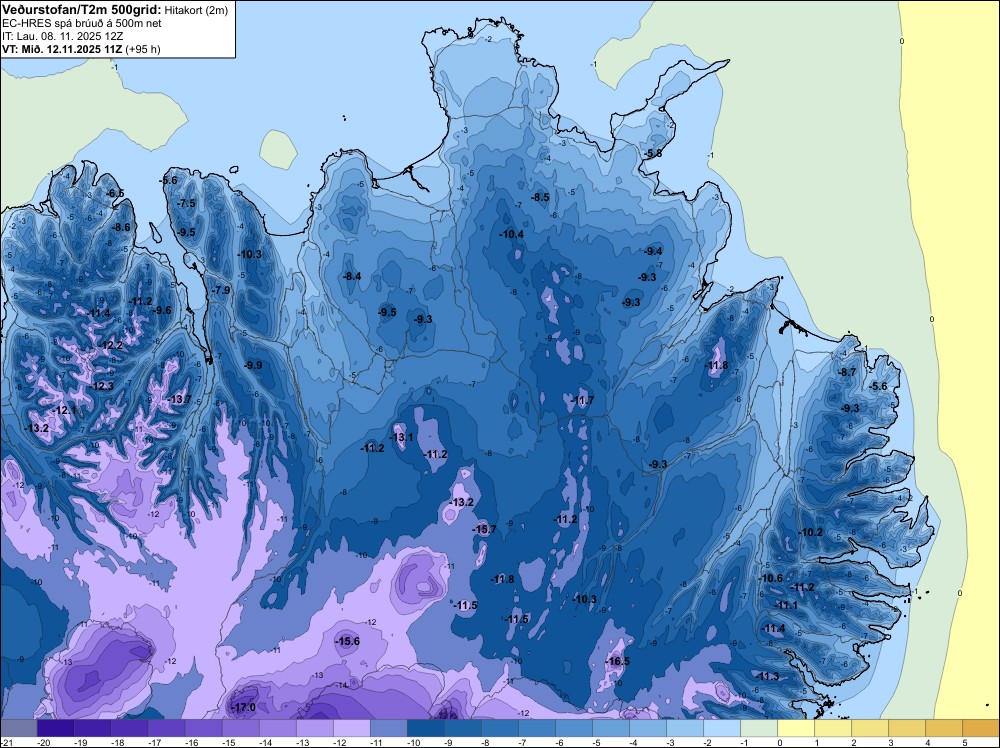Click the 0 label on the bottom color scale
The width and height of the screenshot is (1000, 748).
point(779,742)
